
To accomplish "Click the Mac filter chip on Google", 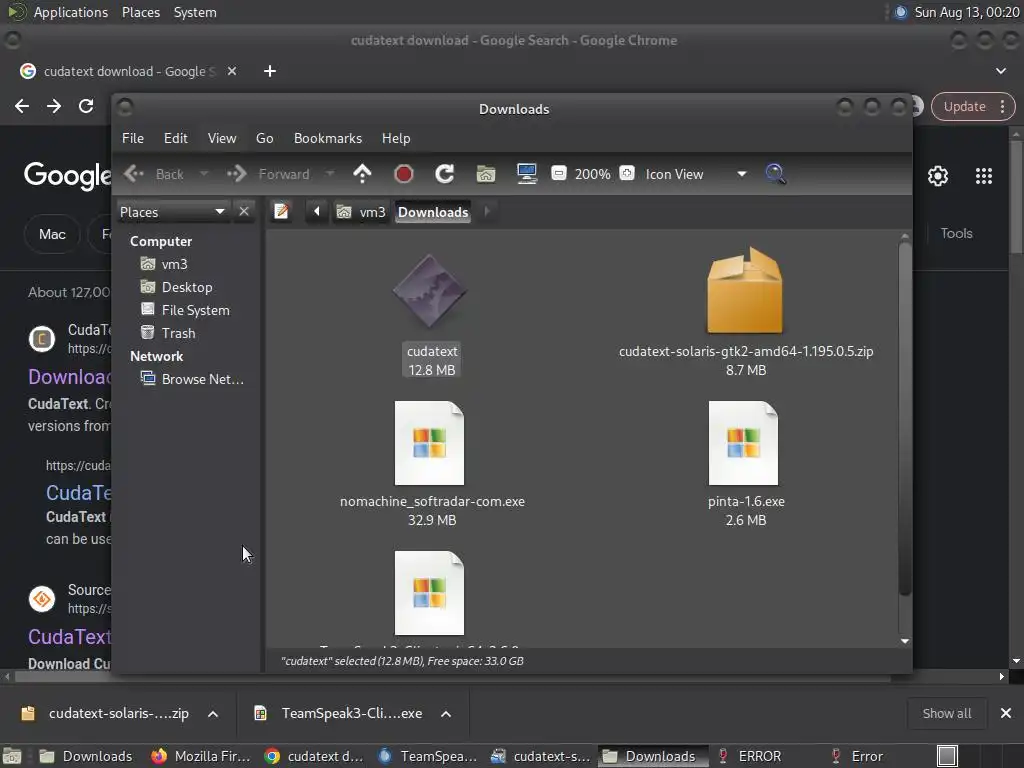I will [52, 234].
